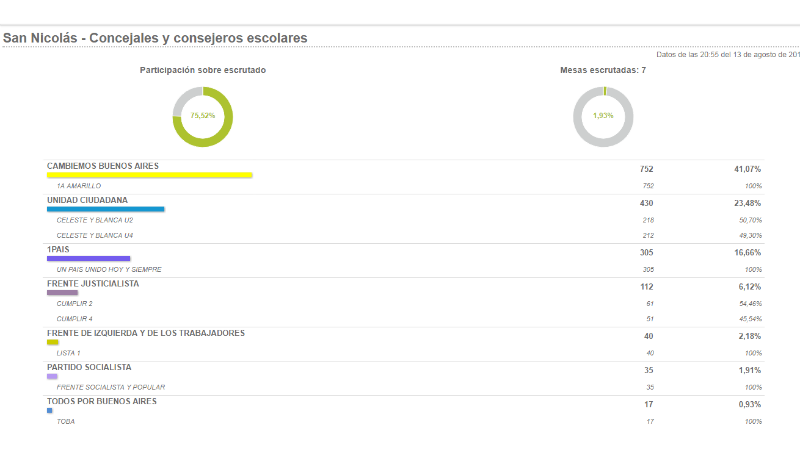This screenshot has height=450, width=800.
Task: Click the Frente de Izquierda olive bar
Action: (53, 342)
